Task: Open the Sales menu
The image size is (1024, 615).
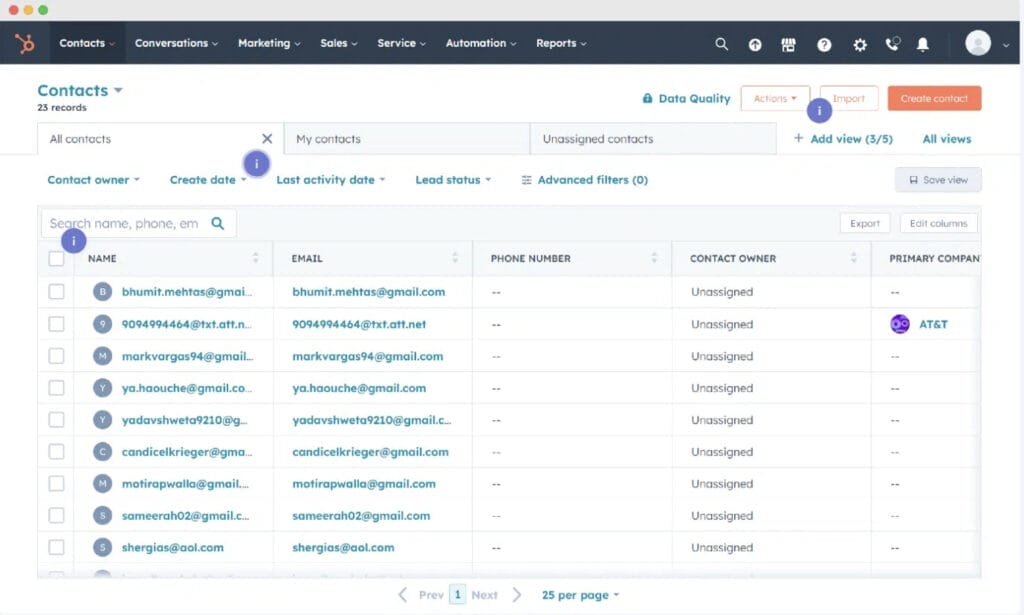Action: (x=338, y=43)
